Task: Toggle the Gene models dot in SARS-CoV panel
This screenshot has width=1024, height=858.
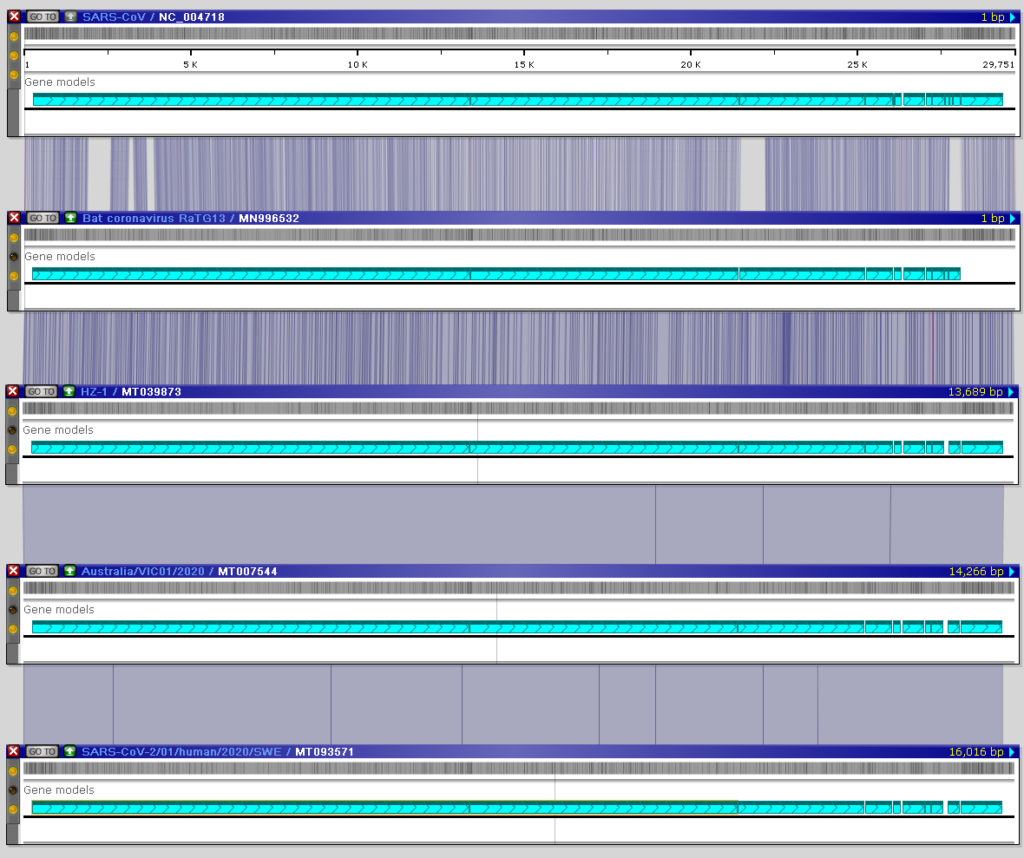Action: coord(14,75)
